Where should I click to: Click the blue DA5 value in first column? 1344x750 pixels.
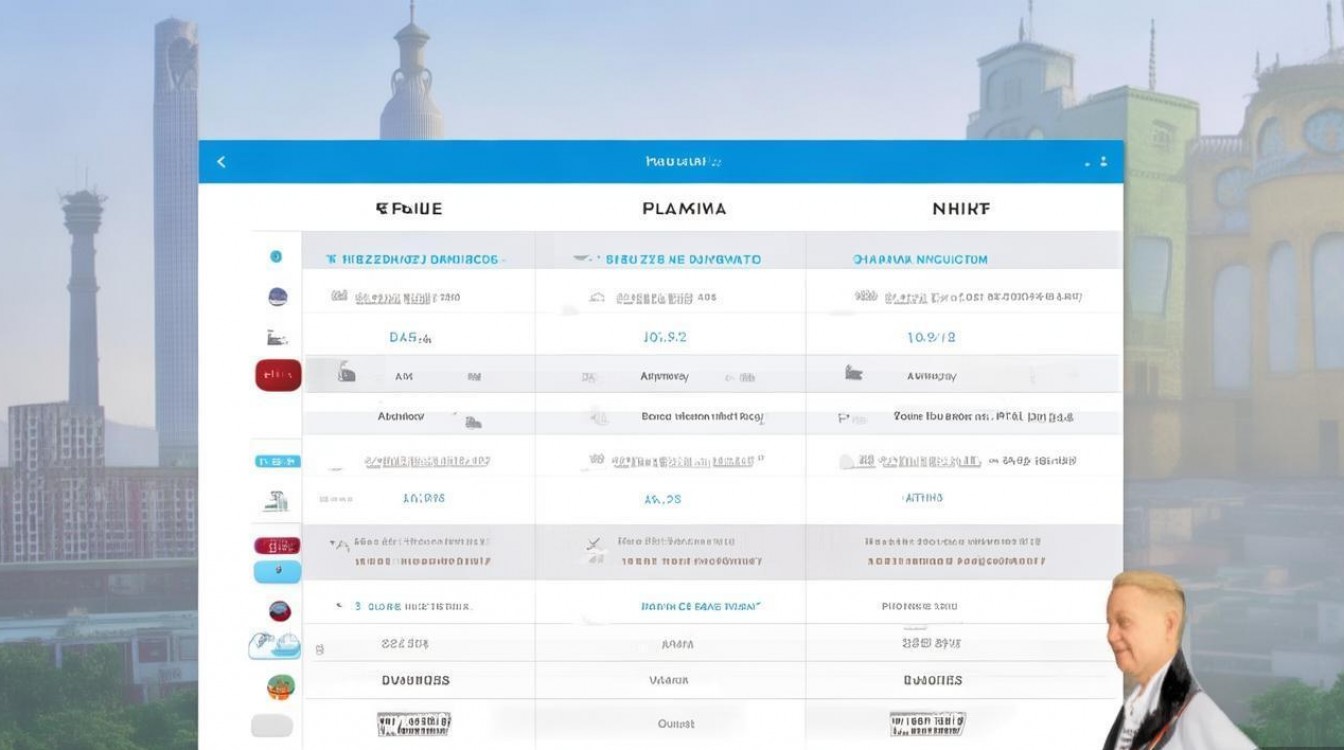pos(410,338)
